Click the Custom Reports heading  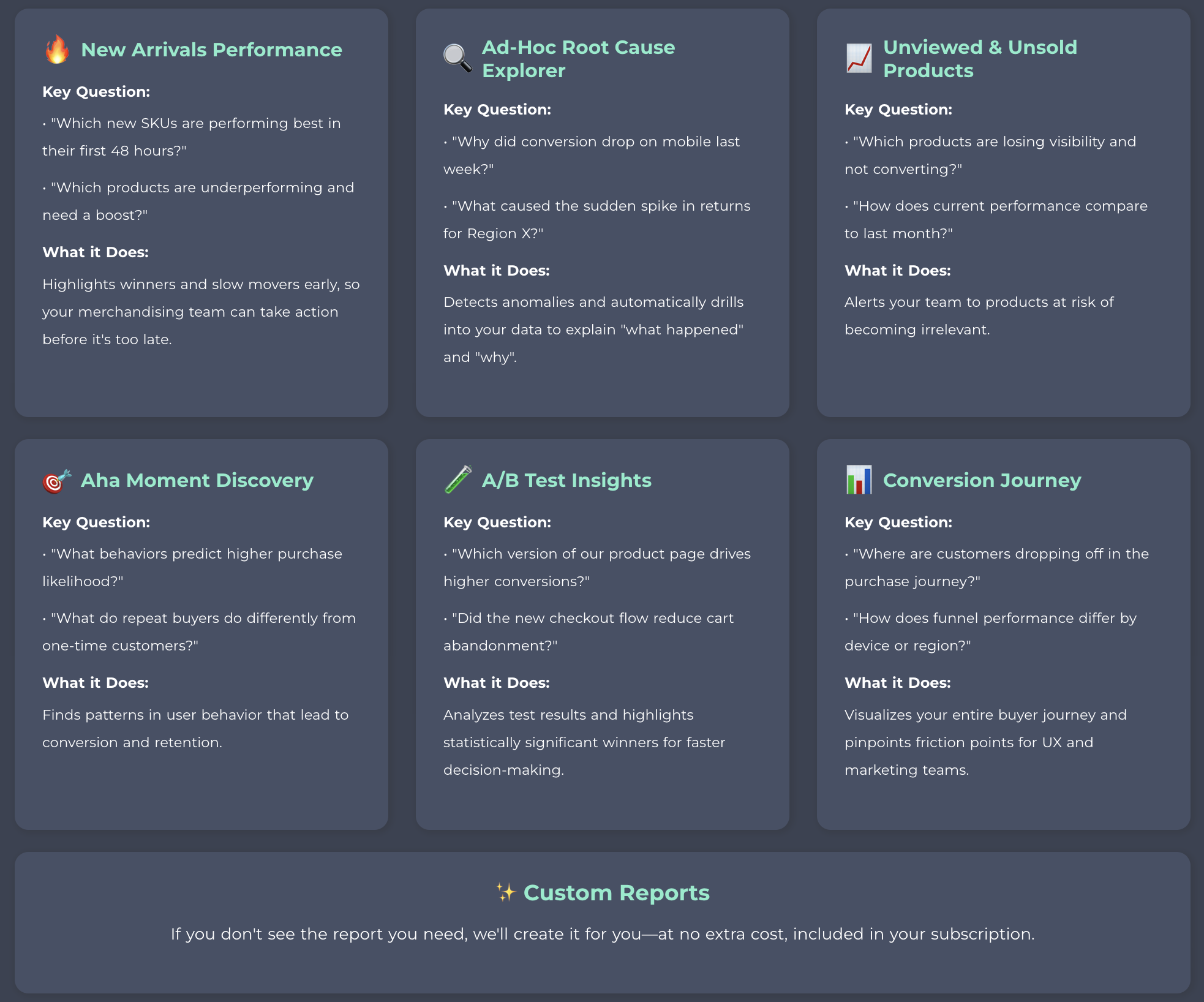click(x=616, y=893)
